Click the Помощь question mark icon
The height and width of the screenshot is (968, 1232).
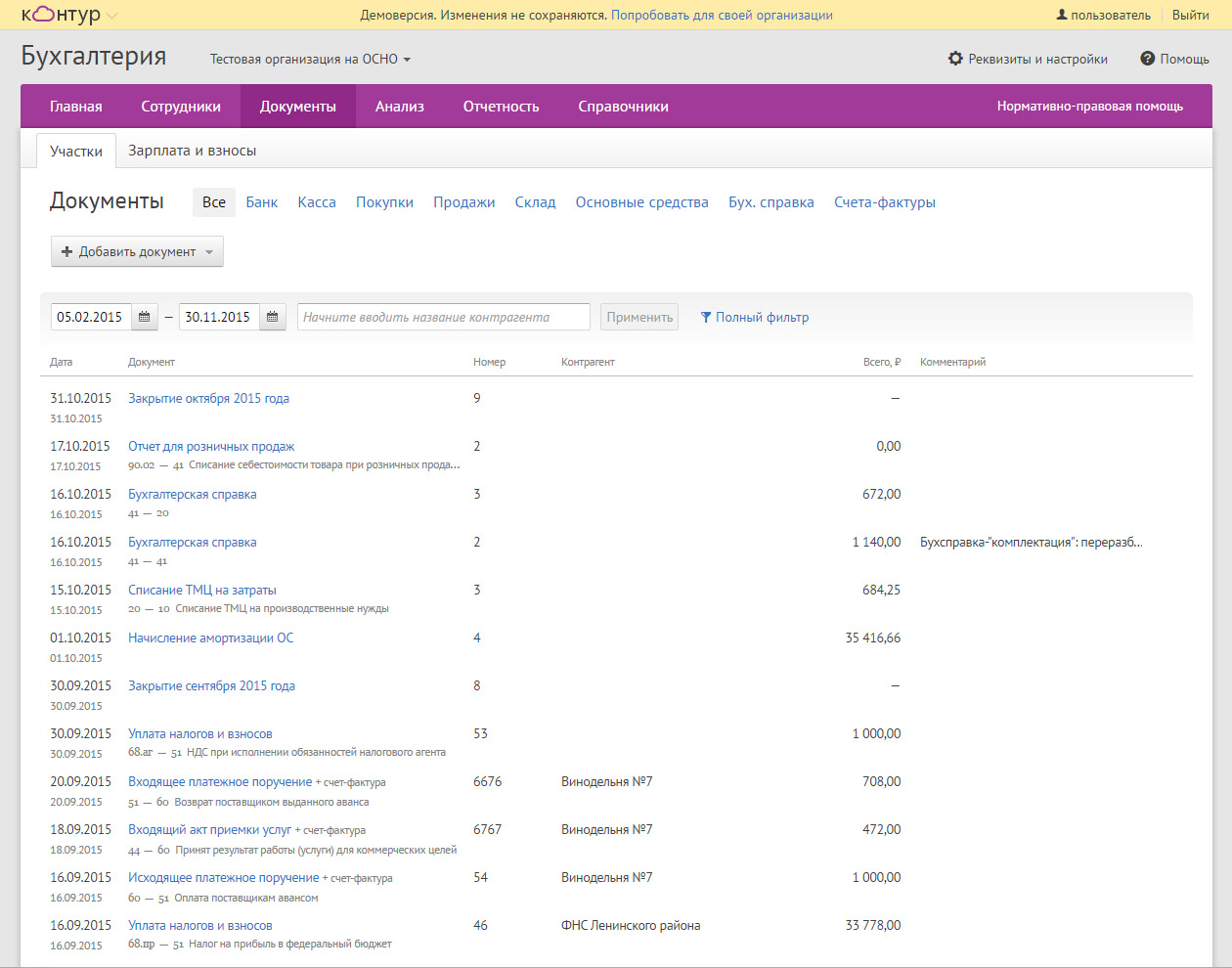tap(1148, 59)
